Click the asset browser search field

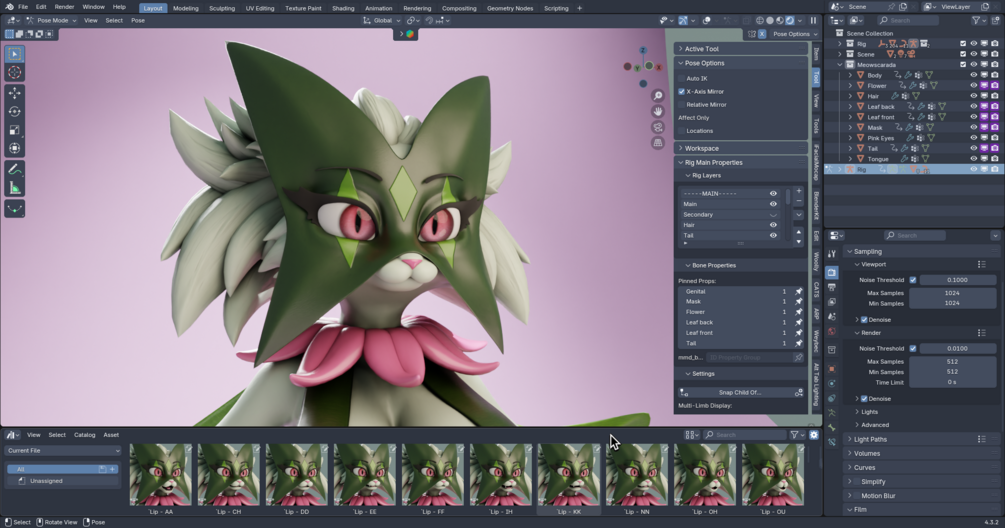pyautogui.click(x=743, y=434)
